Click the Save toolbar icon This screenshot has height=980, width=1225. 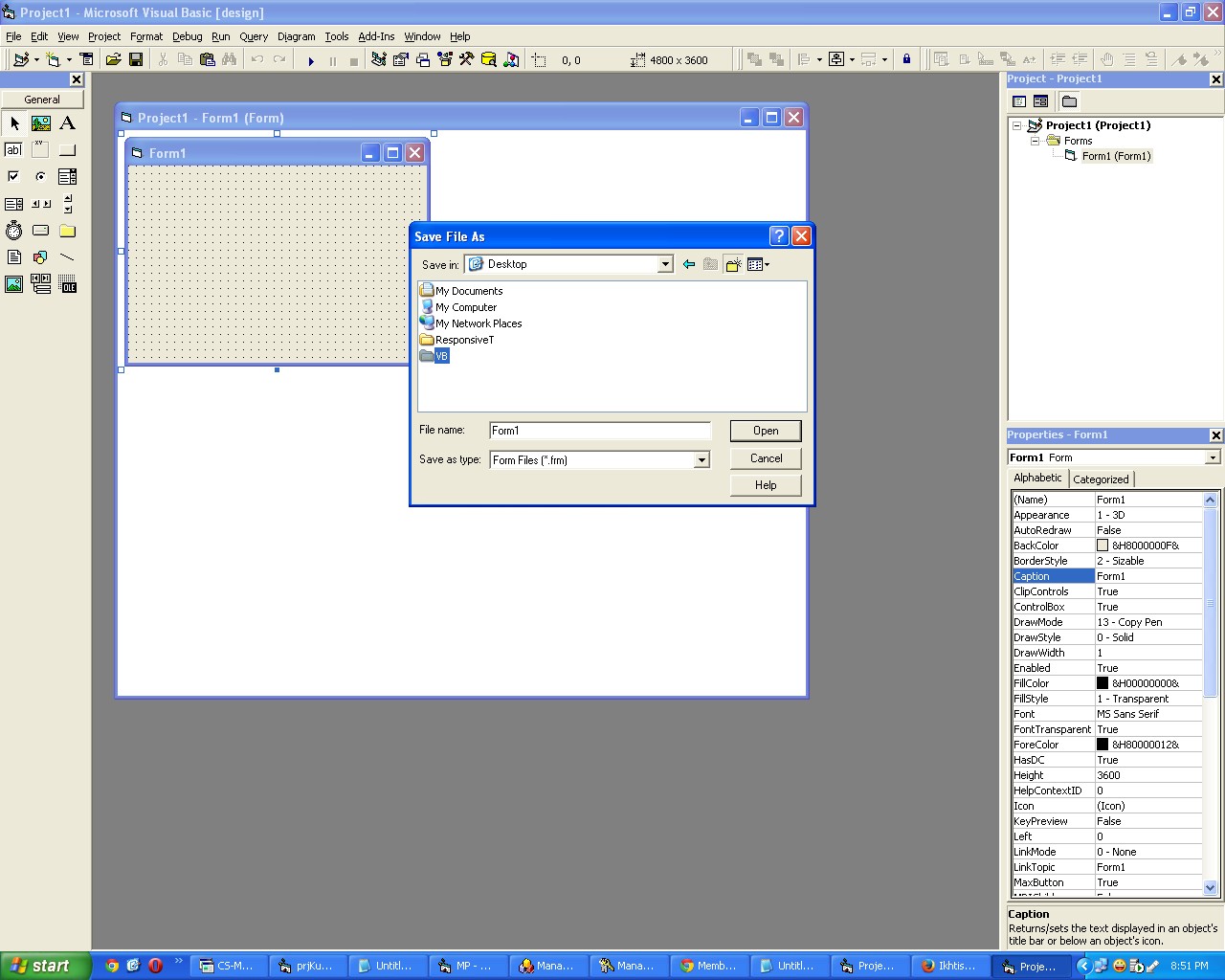pos(136,59)
